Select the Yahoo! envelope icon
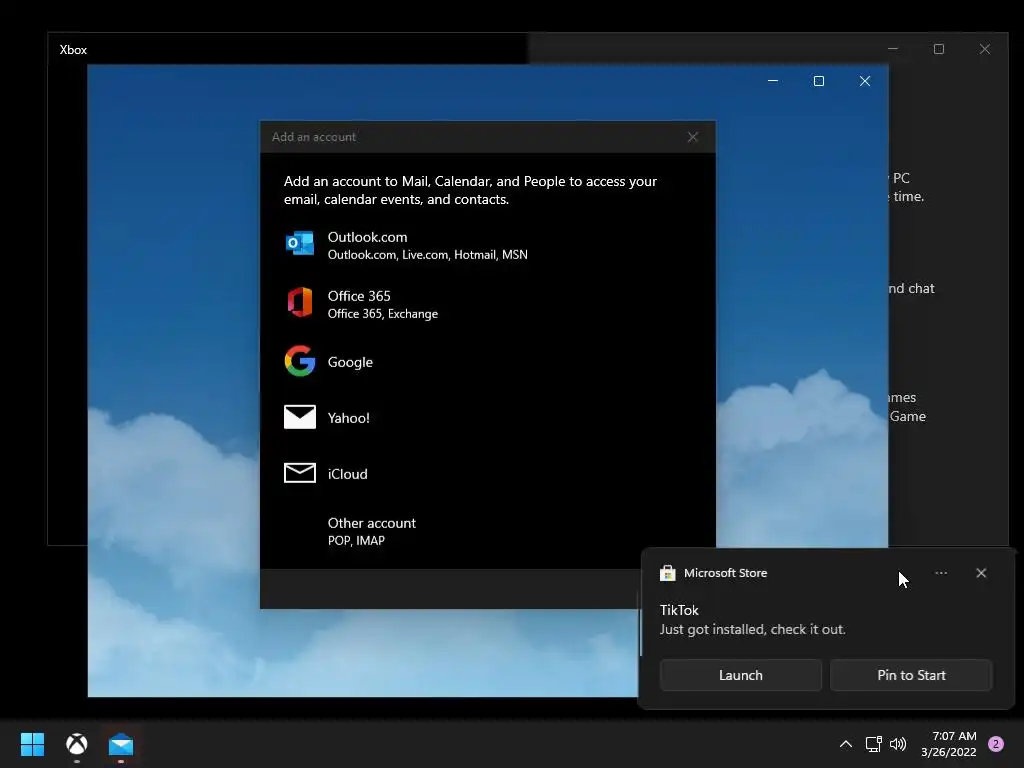This screenshot has width=1024, height=768. [x=300, y=417]
